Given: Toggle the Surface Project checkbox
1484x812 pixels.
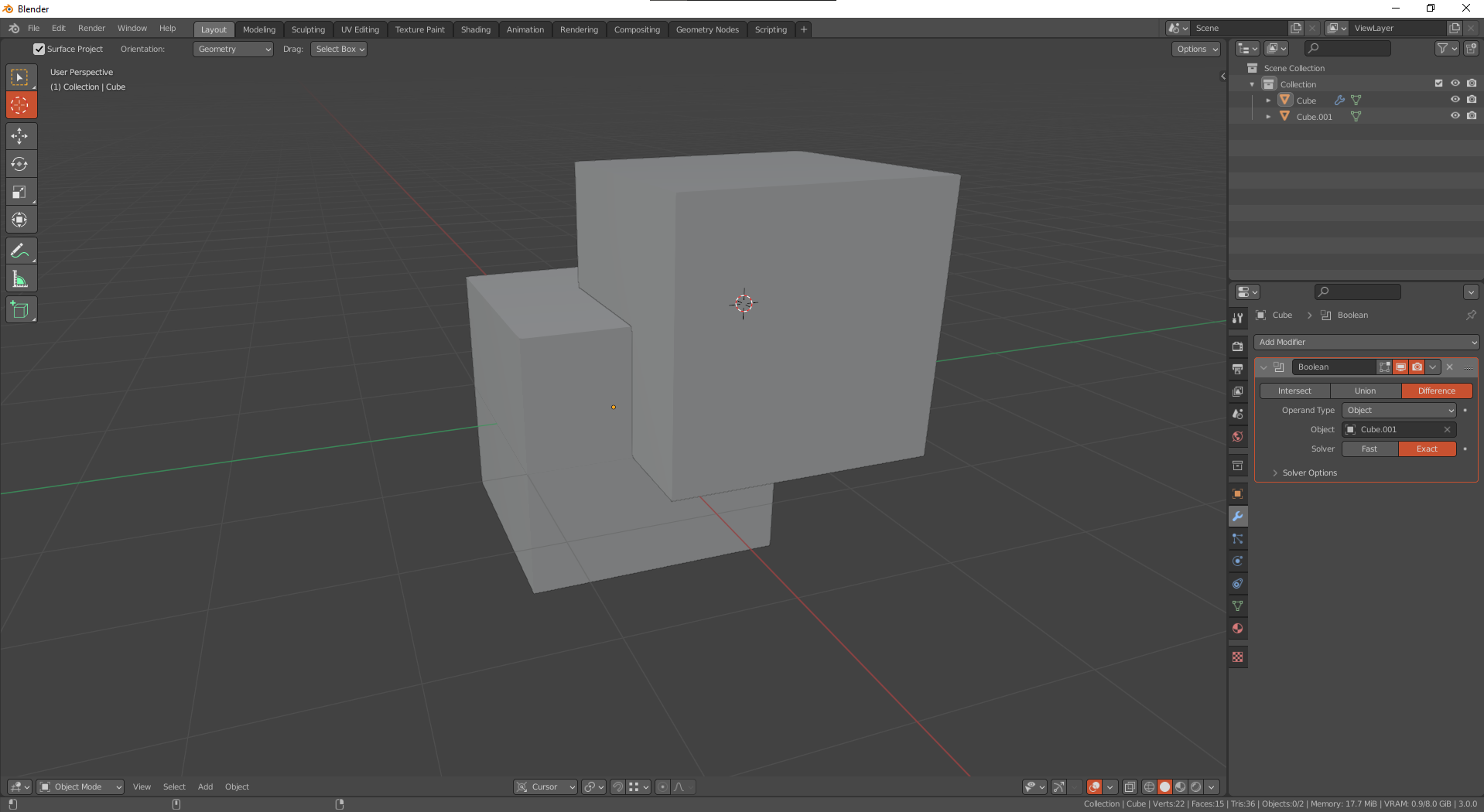Looking at the screenshot, I should (39, 49).
